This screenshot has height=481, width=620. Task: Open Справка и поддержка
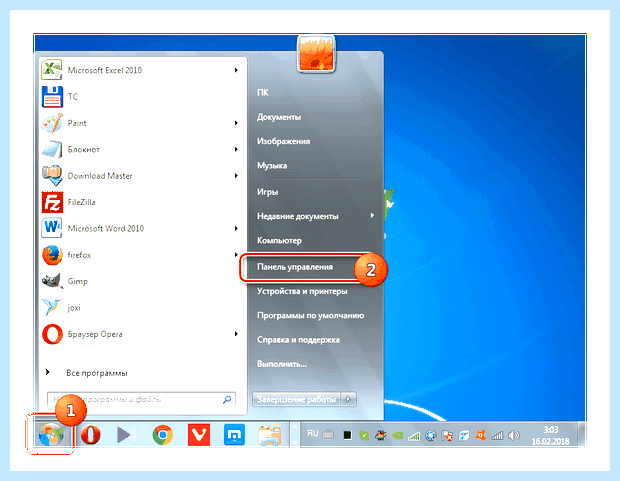[x=298, y=340]
